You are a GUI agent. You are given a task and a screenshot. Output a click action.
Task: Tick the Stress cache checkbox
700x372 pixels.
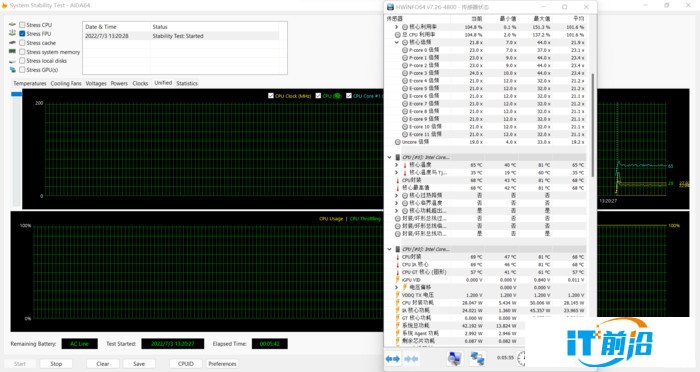click(x=22, y=43)
